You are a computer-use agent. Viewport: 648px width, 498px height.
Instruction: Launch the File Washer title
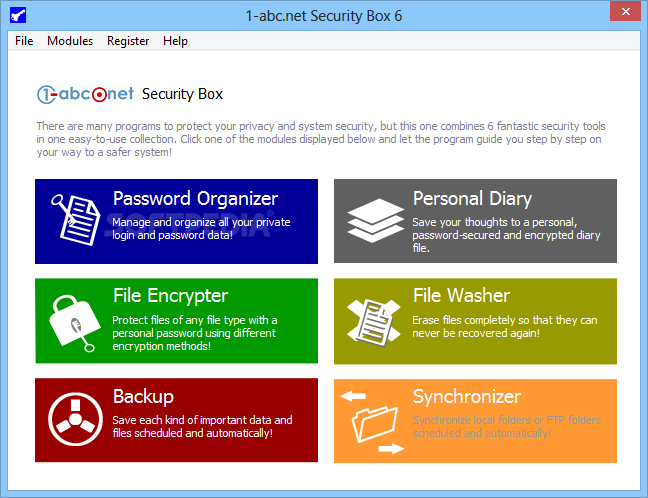[x=461, y=295]
